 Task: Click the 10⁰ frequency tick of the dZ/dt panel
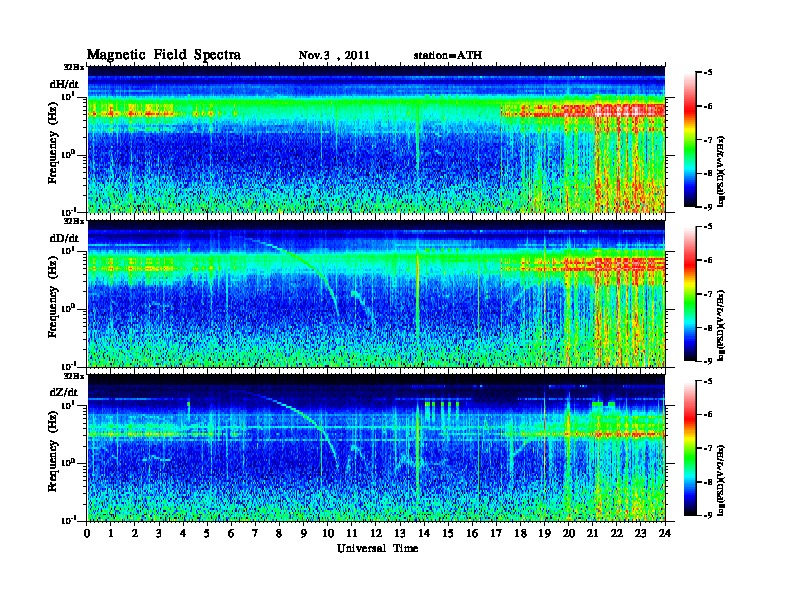coord(69,463)
